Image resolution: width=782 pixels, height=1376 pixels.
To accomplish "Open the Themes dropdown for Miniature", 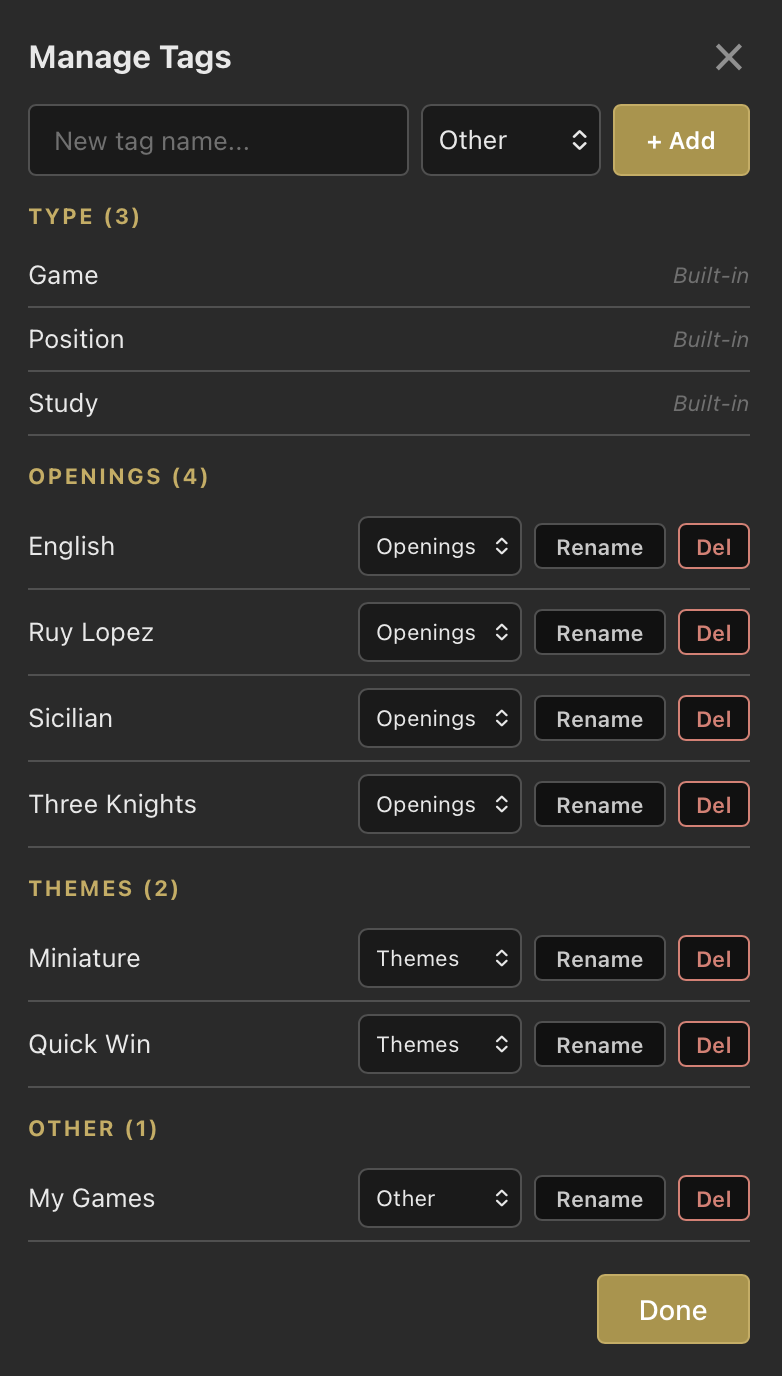I will click(x=439, y=958).
